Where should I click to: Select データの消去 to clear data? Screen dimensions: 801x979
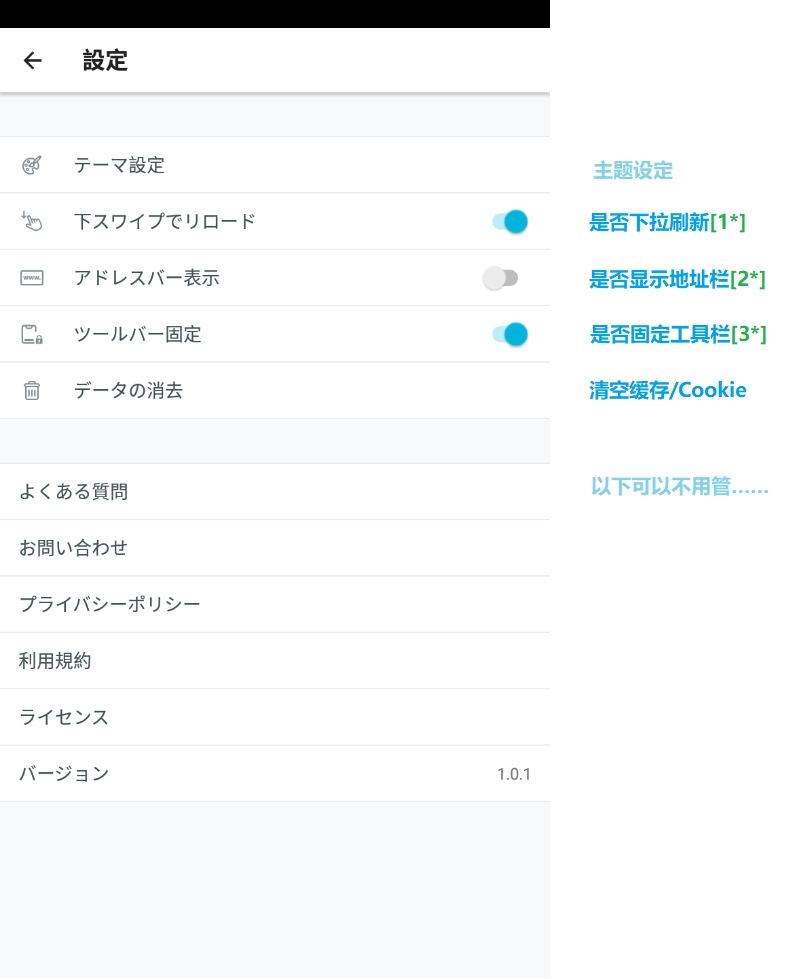pos(128,391)
